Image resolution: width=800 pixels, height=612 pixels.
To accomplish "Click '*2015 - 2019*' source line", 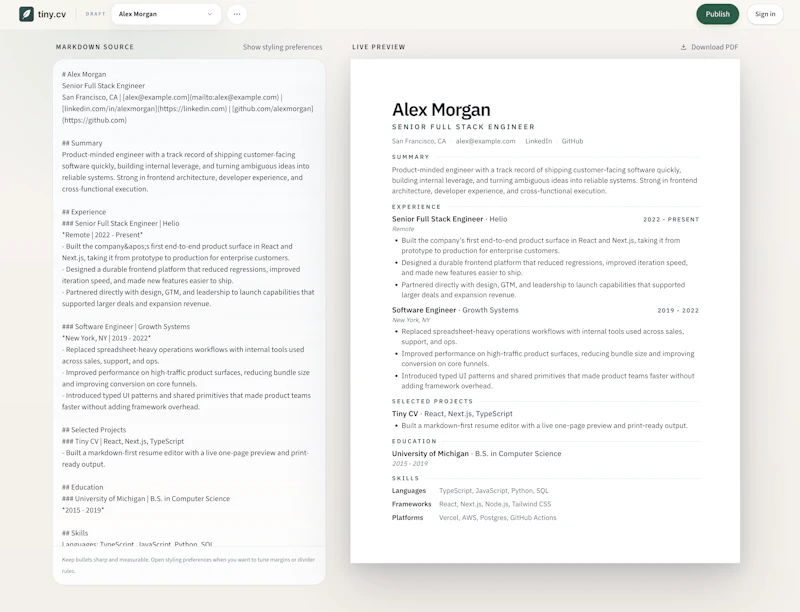I will (x=83, y=511).
